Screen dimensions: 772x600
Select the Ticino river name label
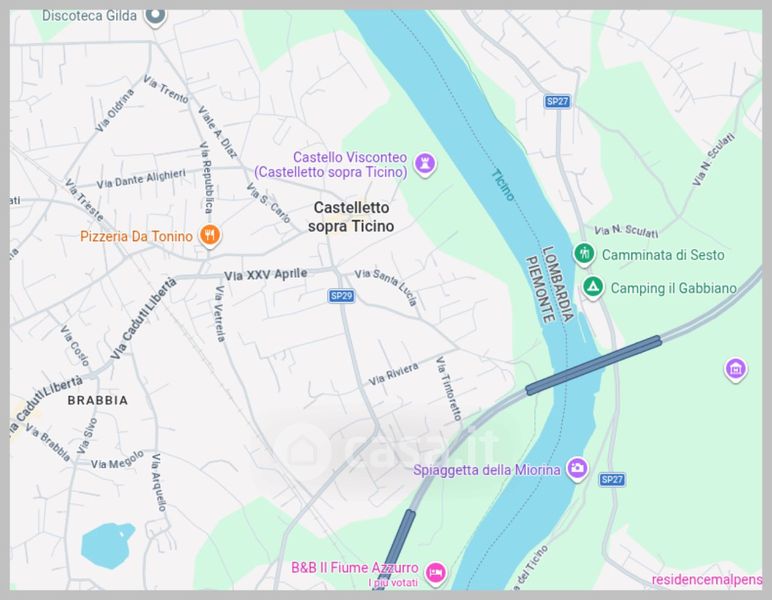(503, 185)
